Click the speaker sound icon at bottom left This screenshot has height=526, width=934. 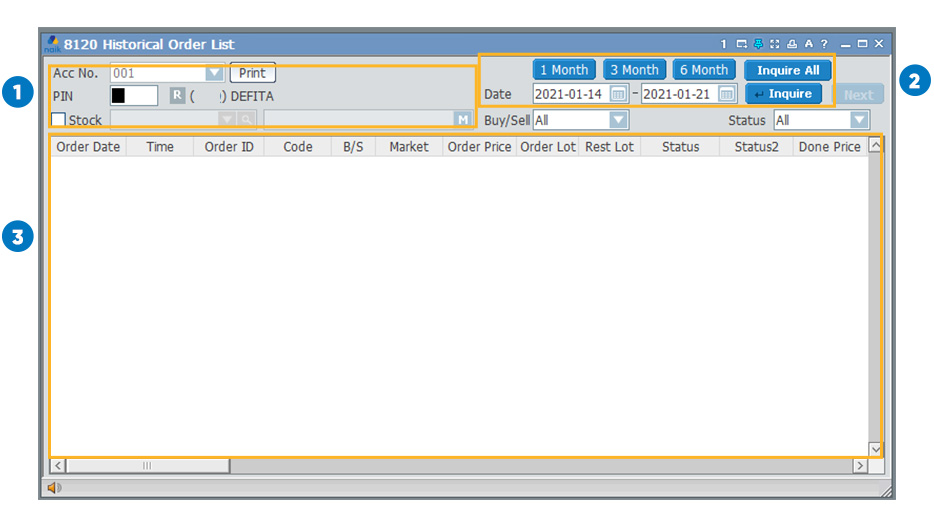coord(53,488)
